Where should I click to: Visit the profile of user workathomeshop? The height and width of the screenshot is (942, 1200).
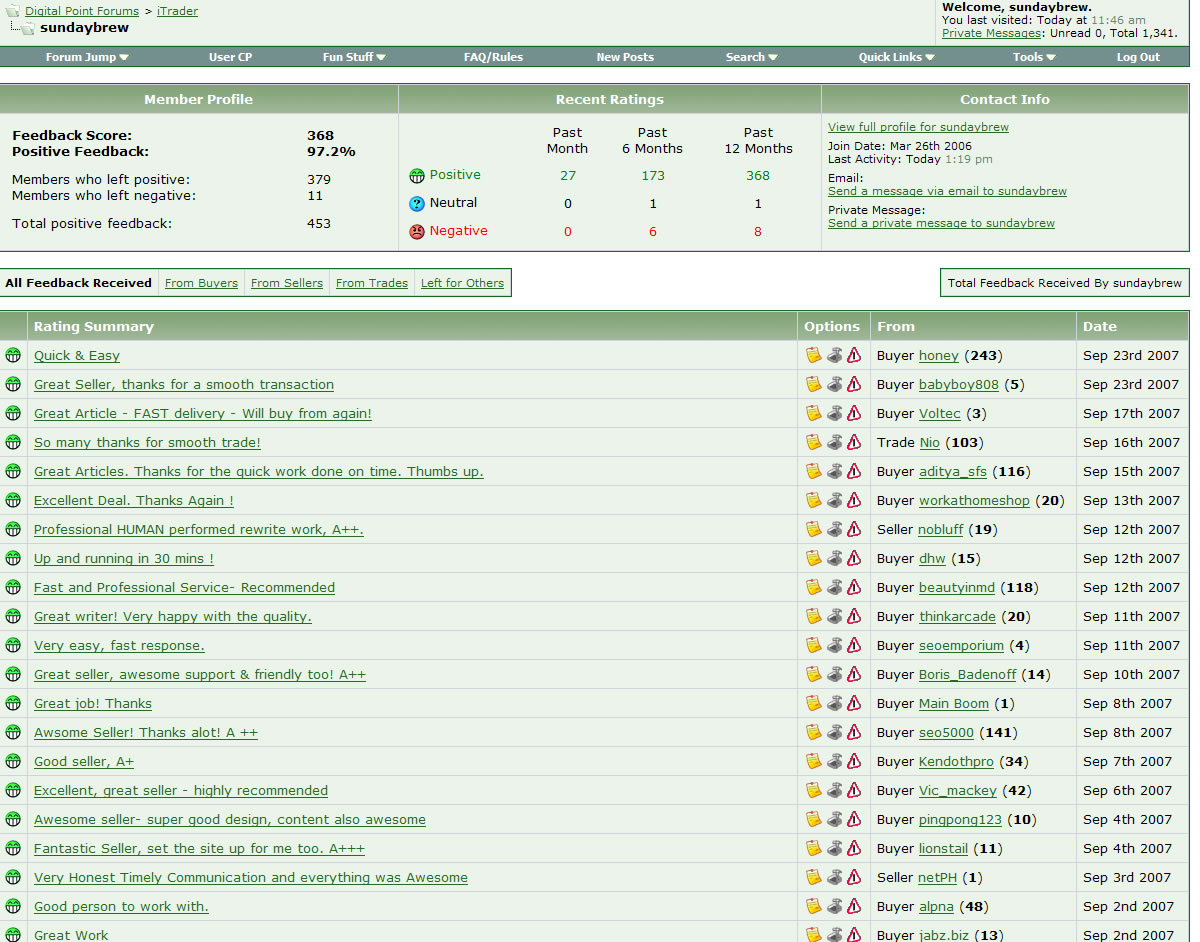pos(973,500)
